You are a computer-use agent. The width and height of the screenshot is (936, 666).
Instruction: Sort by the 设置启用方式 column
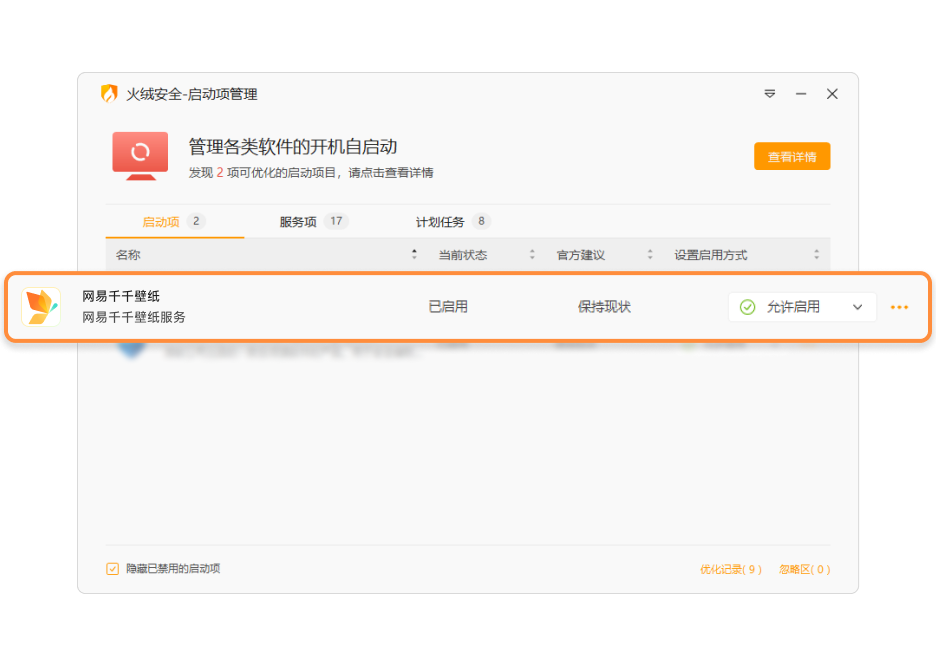click(x=746, y=255)
